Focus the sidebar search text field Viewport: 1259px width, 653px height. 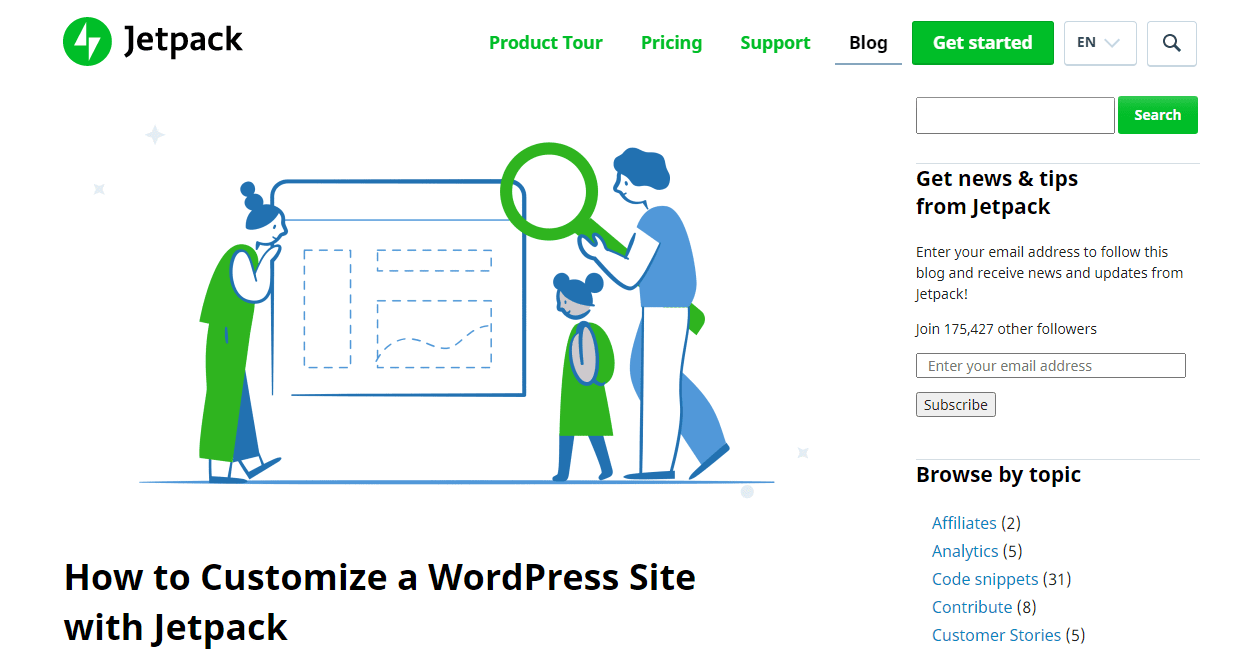click(x=1015, y=115)
